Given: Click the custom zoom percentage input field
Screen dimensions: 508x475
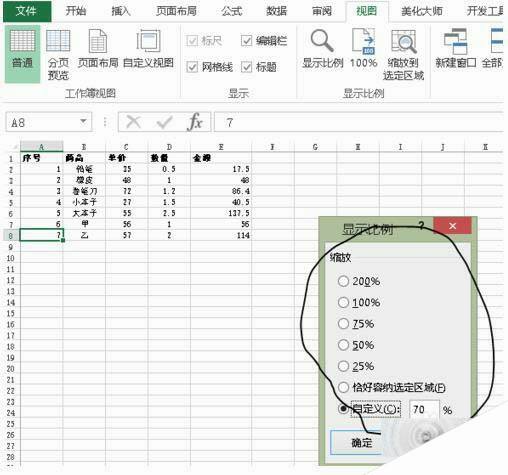Looking at the screenshot, I should 423,409.
